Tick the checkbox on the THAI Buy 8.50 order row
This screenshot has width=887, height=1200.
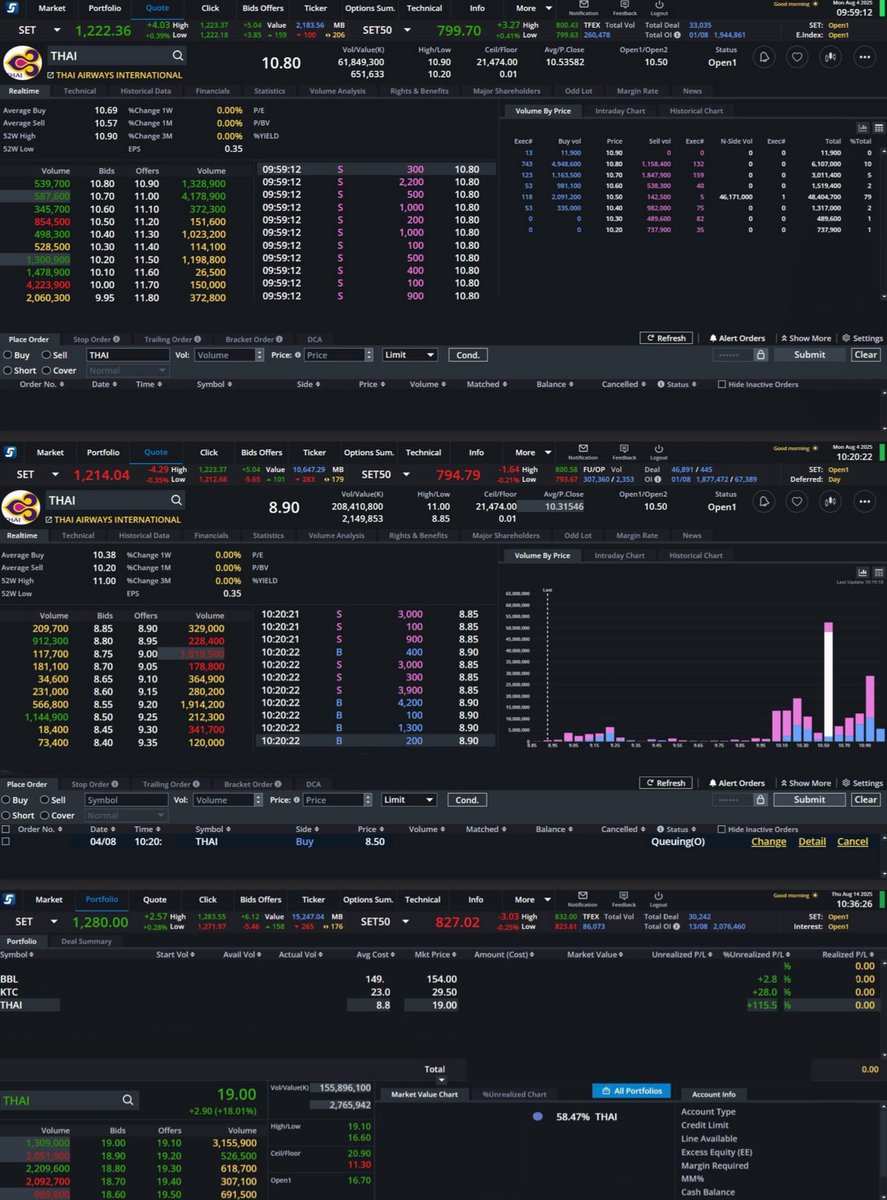(x=6, y=842)
